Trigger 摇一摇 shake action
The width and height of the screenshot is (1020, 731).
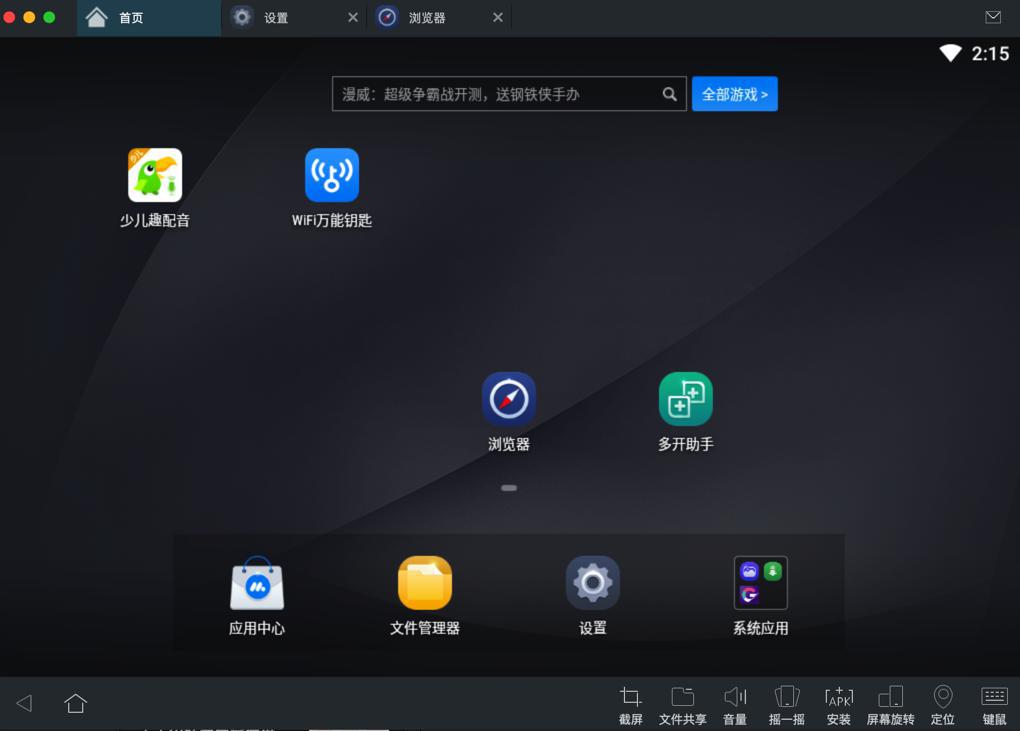(786, 705)
